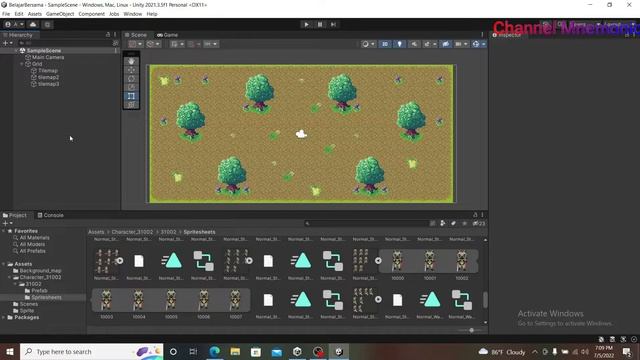Select the Background_map folder
Screen dimensions: 640x360
[40, 271]
